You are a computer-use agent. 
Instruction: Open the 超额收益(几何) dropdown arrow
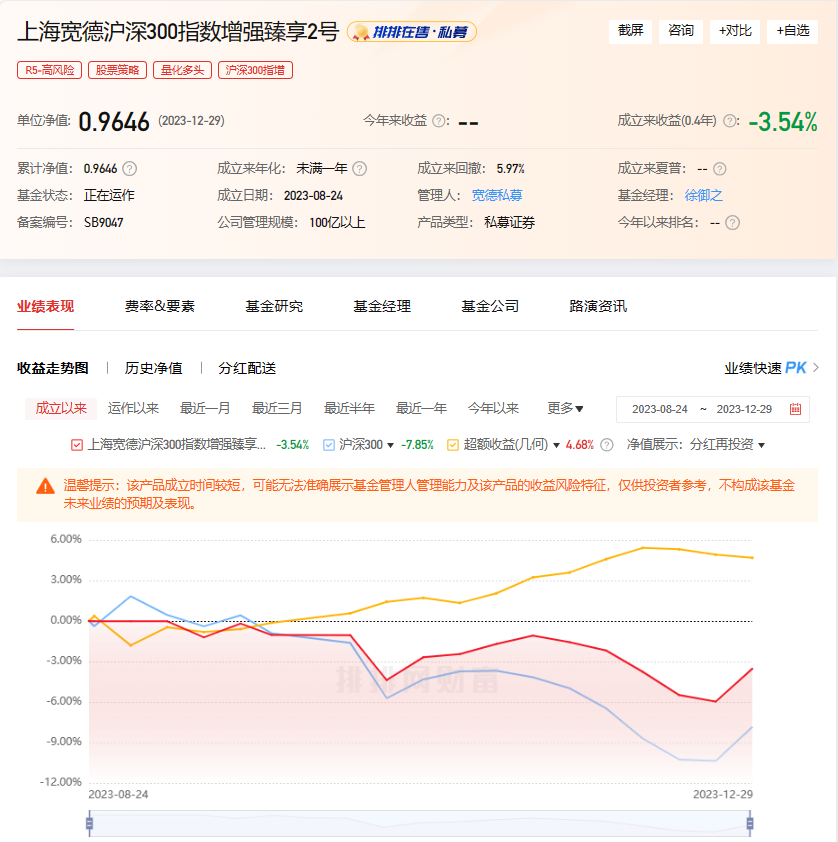coord(556,446)
